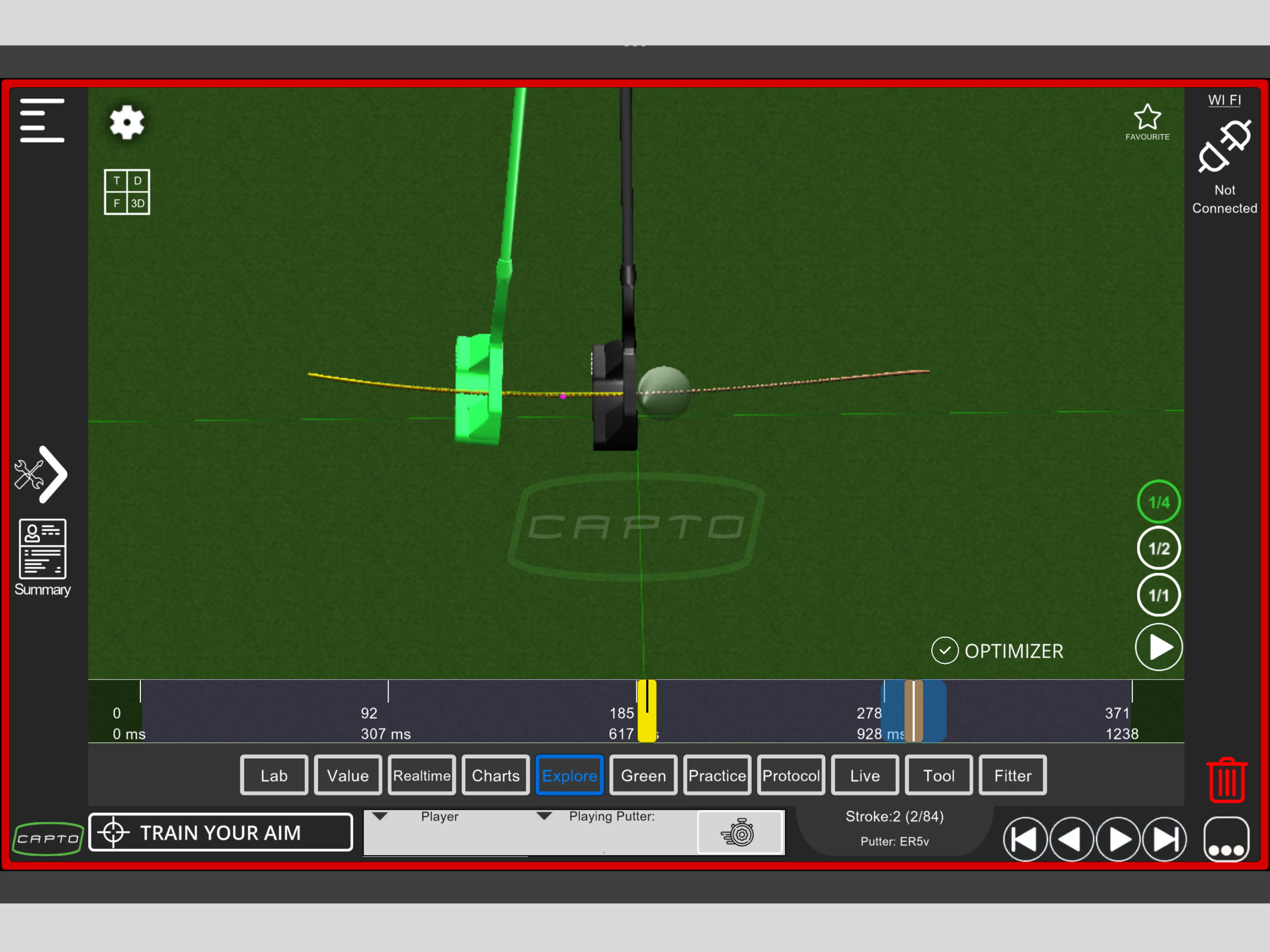Go to next stroke
1270x952 pixels.
coord(1118,840)
